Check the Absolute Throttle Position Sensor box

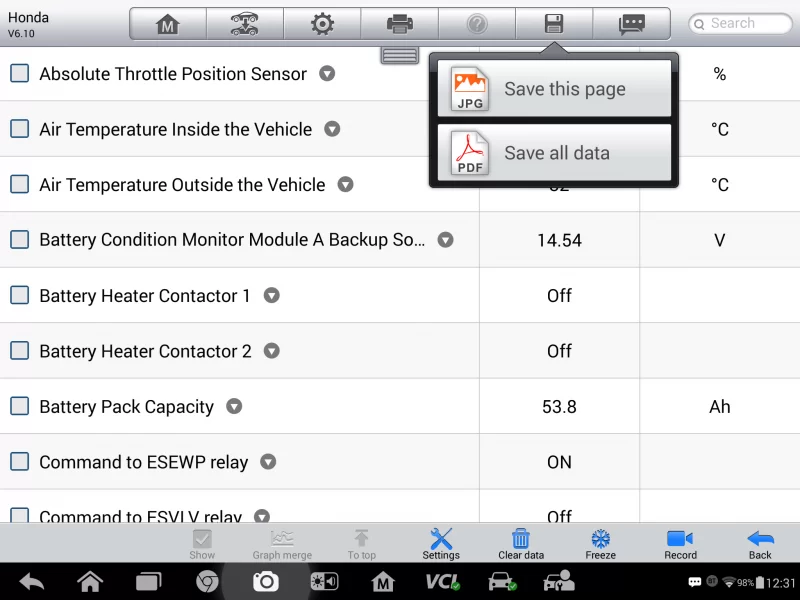click(x=19, y=73)
